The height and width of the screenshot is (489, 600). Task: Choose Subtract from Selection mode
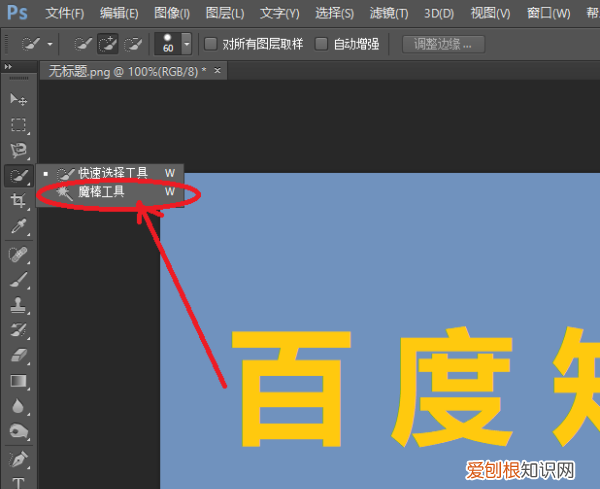pos(132,44)
